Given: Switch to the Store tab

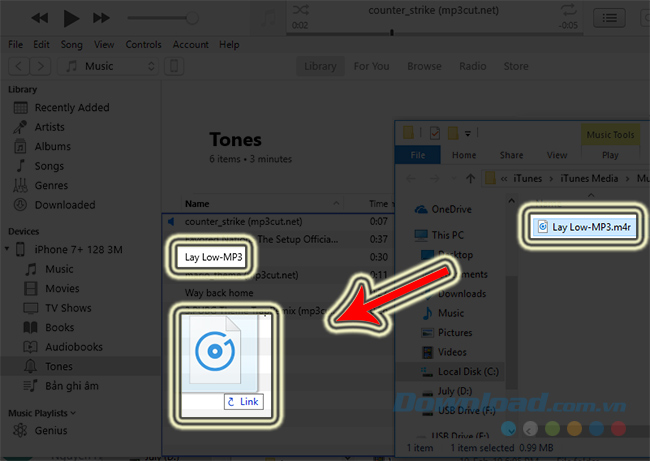Looking at the screenshot, I should click(x=516, y=66).
